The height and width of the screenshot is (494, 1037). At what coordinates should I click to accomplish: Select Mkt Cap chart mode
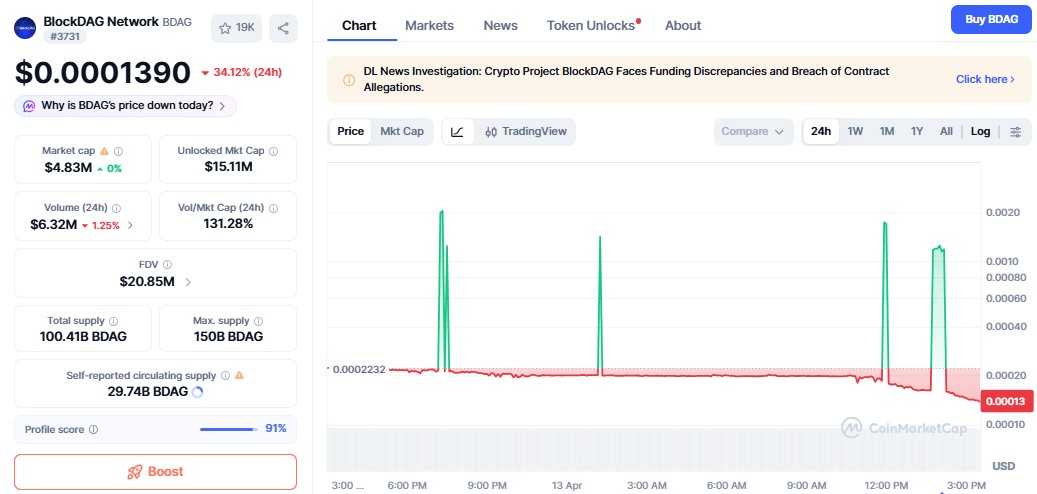pyautogui.click(x=402, y=132)
